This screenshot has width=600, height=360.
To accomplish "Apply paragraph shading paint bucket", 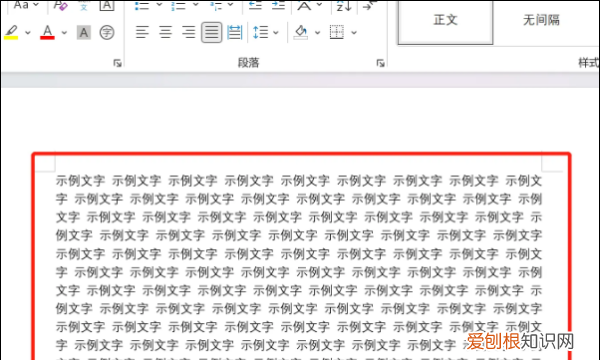I will click(x=301, y=33).
